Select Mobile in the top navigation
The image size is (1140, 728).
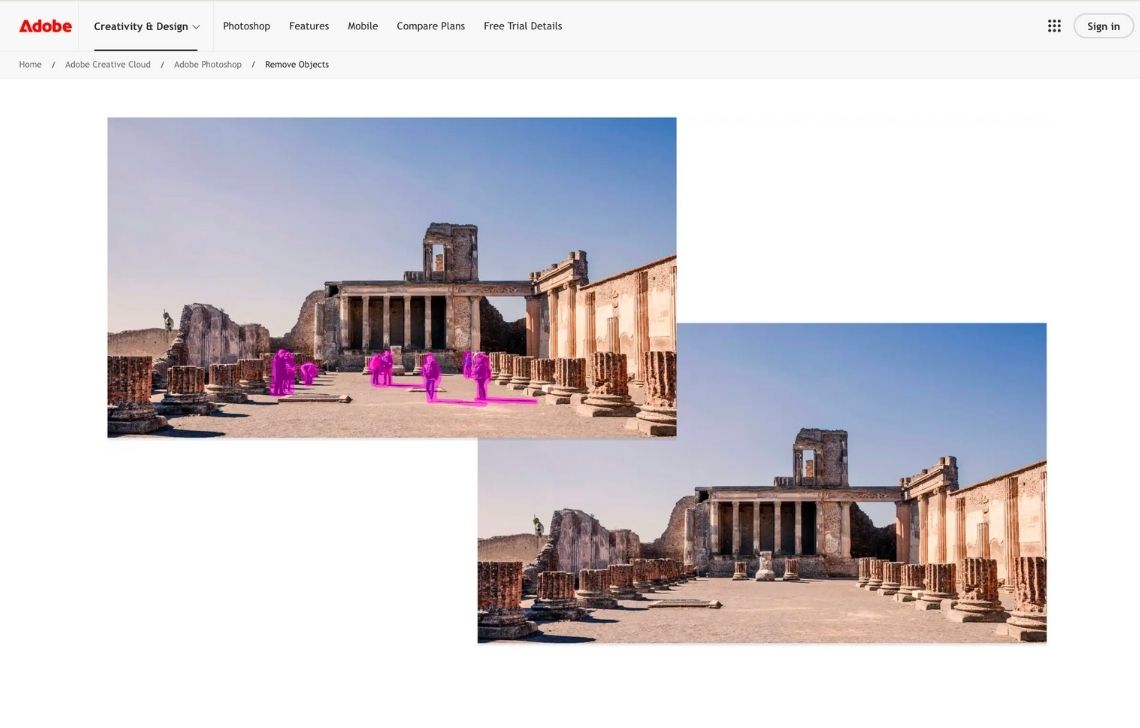[x=362, y=26]
